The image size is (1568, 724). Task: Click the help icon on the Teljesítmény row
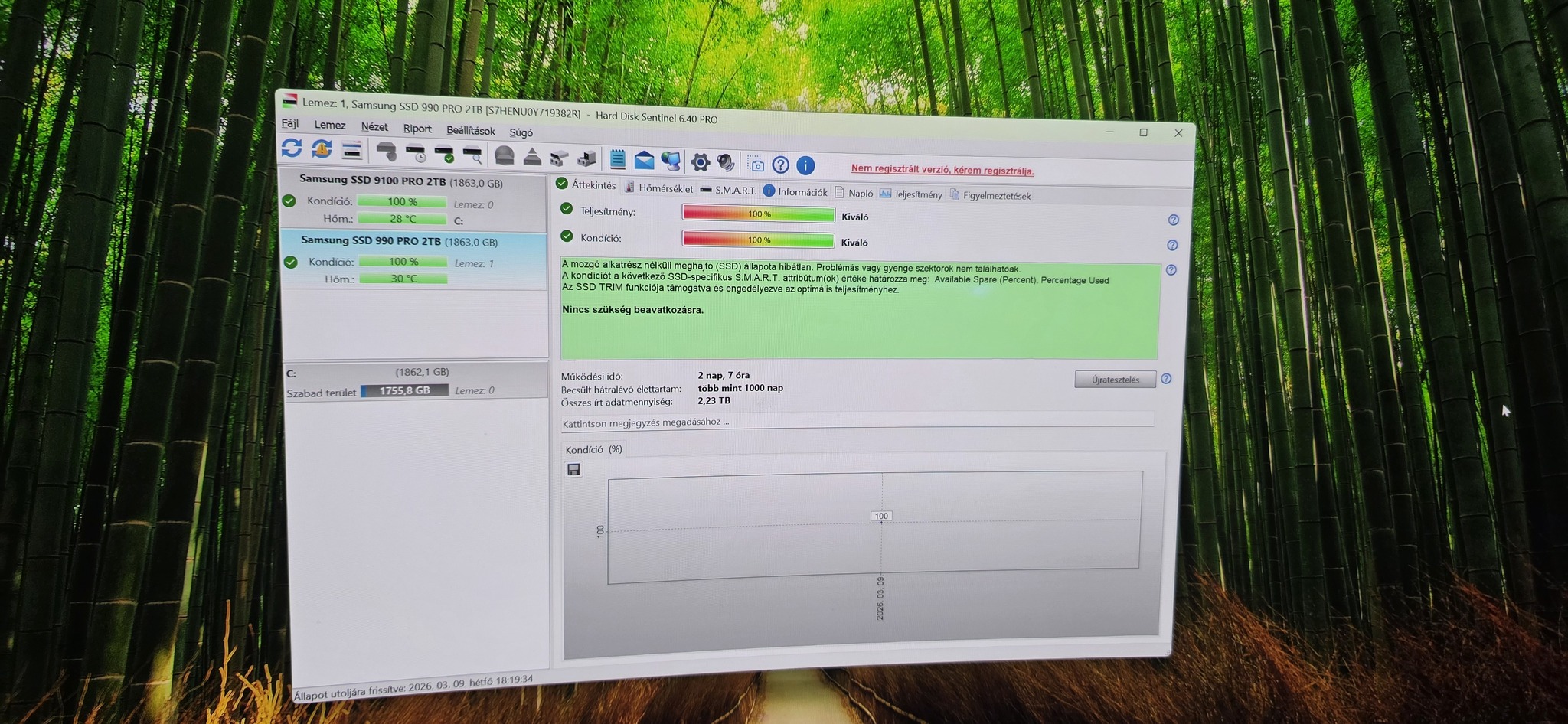pos(1173,220)
